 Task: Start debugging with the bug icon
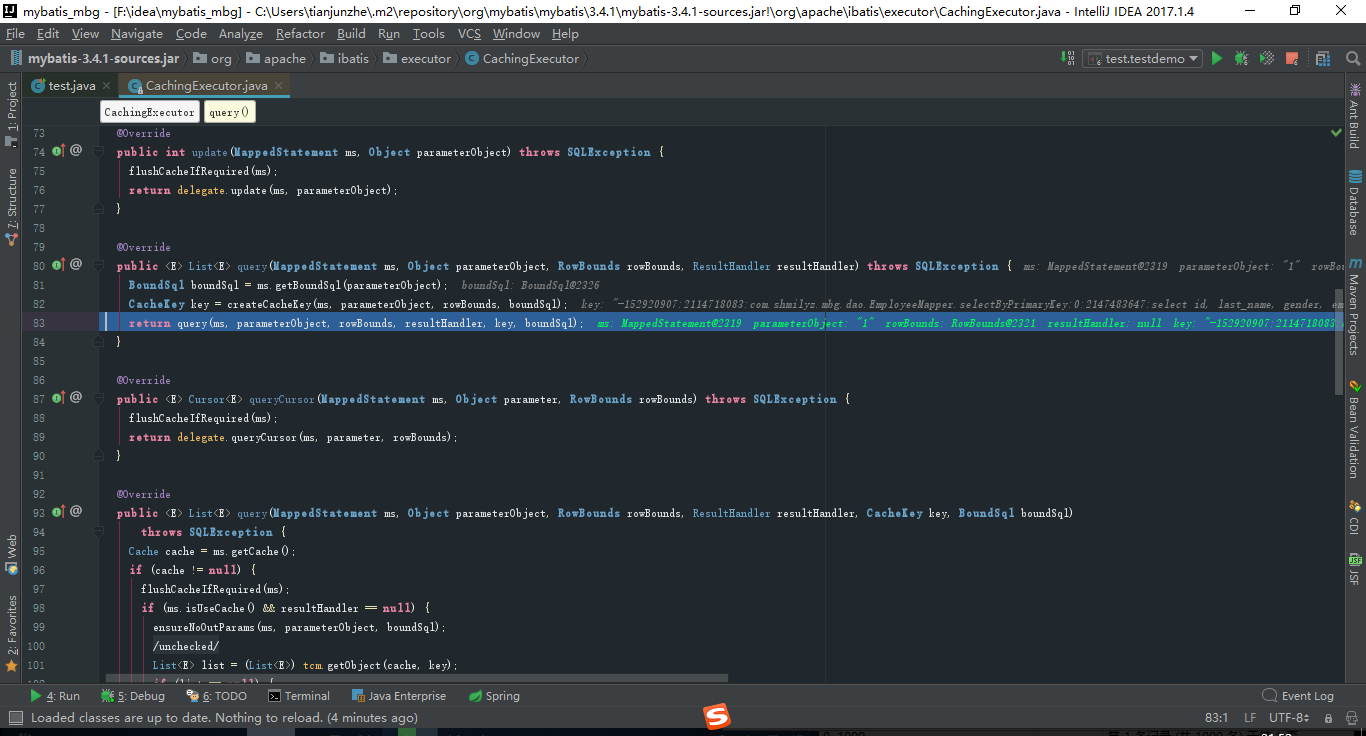pyautogui.click(x=1240, y=58)
